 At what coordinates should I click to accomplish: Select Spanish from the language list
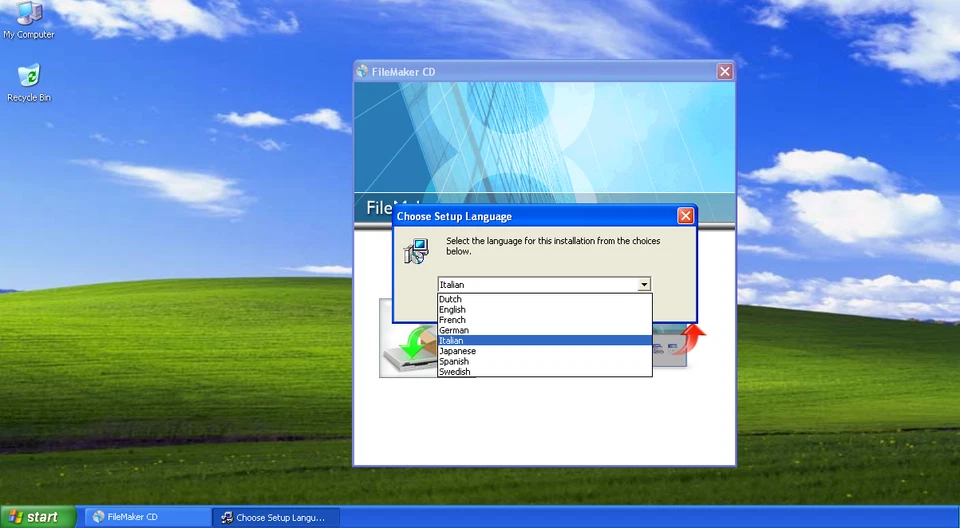click(545, 361)
